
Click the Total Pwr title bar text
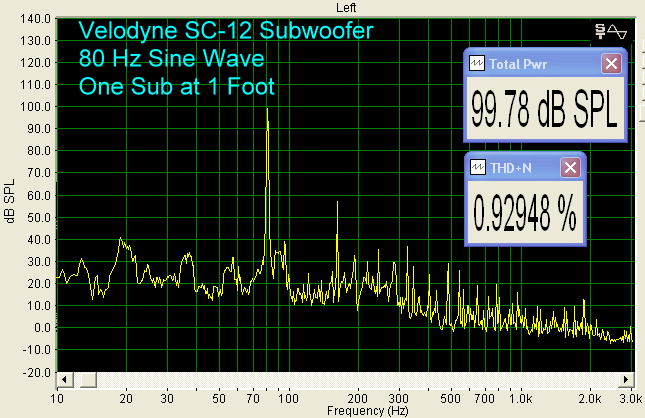[518, 64]
